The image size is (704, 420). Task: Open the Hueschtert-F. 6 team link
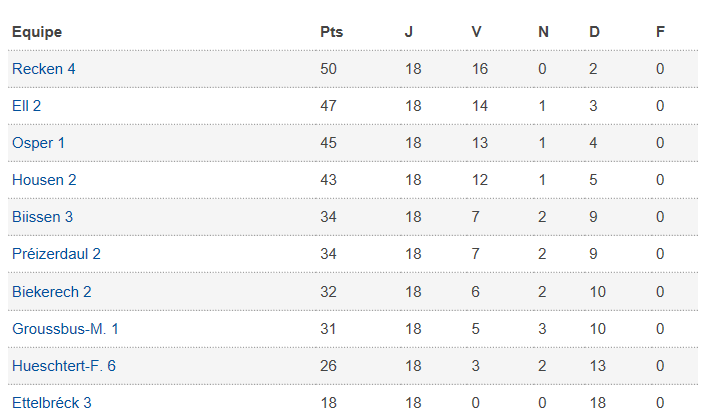pyautogui.click(x=64, y=366)
